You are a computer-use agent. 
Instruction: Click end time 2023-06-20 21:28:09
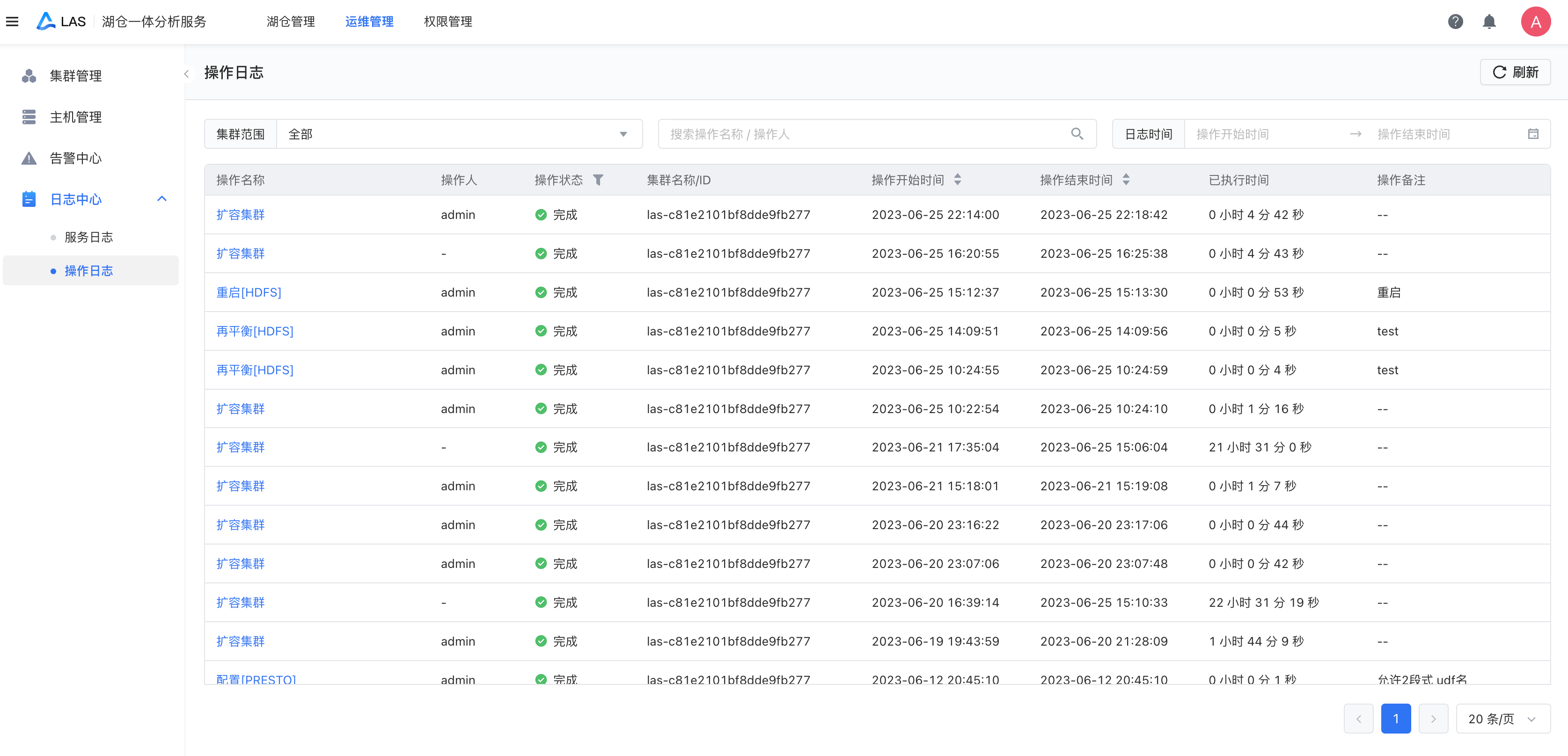[x=1104, y=642]
